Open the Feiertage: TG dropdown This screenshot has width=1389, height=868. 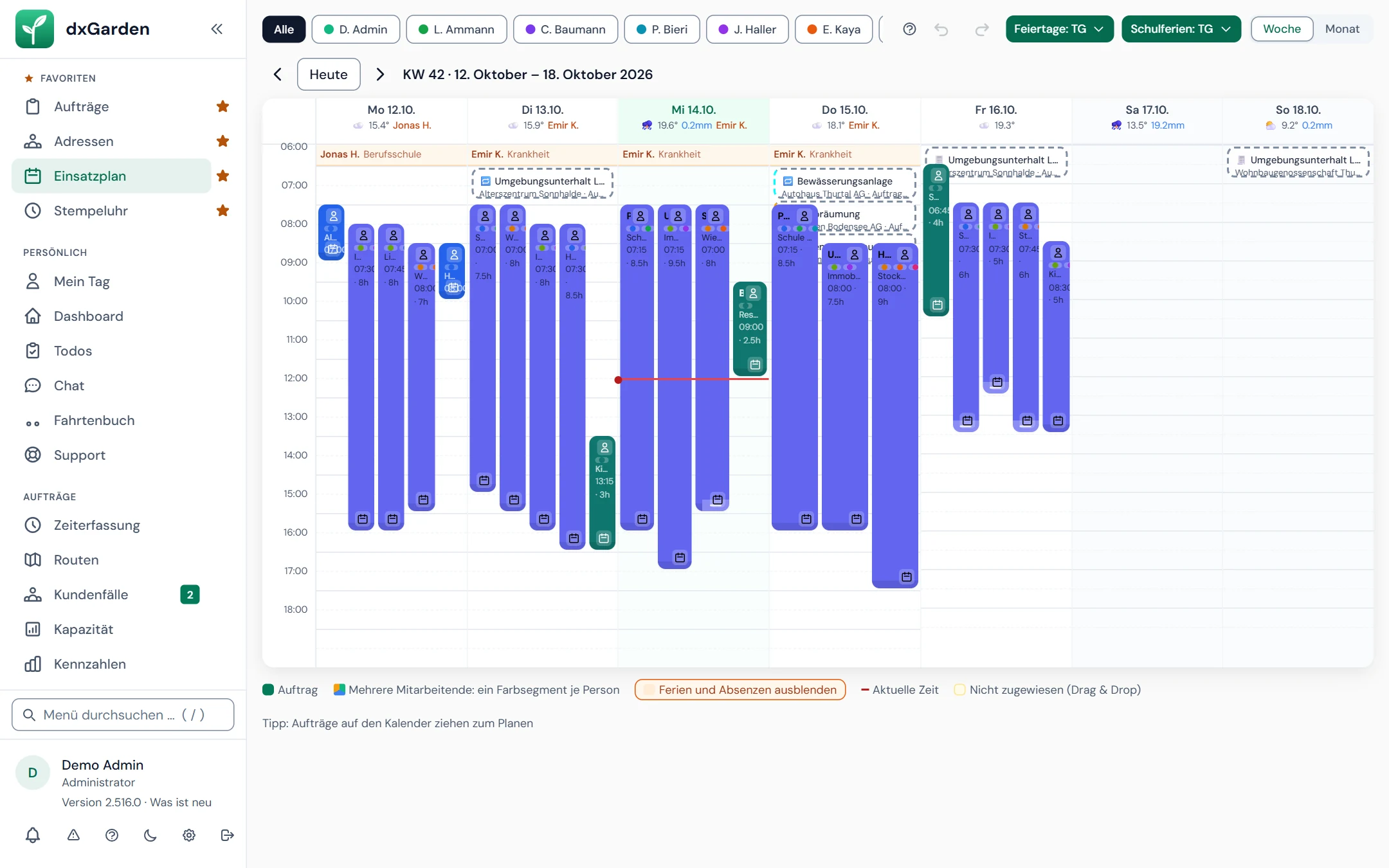point(1060,29)
